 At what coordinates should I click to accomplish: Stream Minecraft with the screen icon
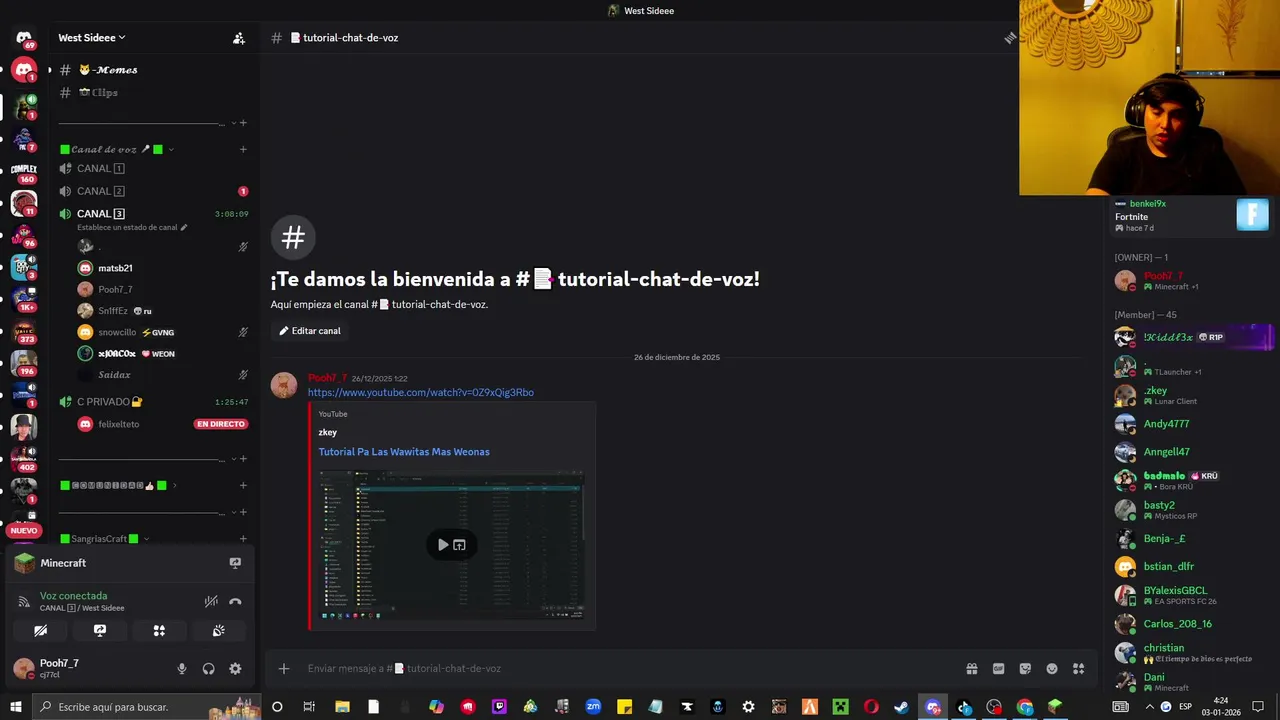(235, 563)
